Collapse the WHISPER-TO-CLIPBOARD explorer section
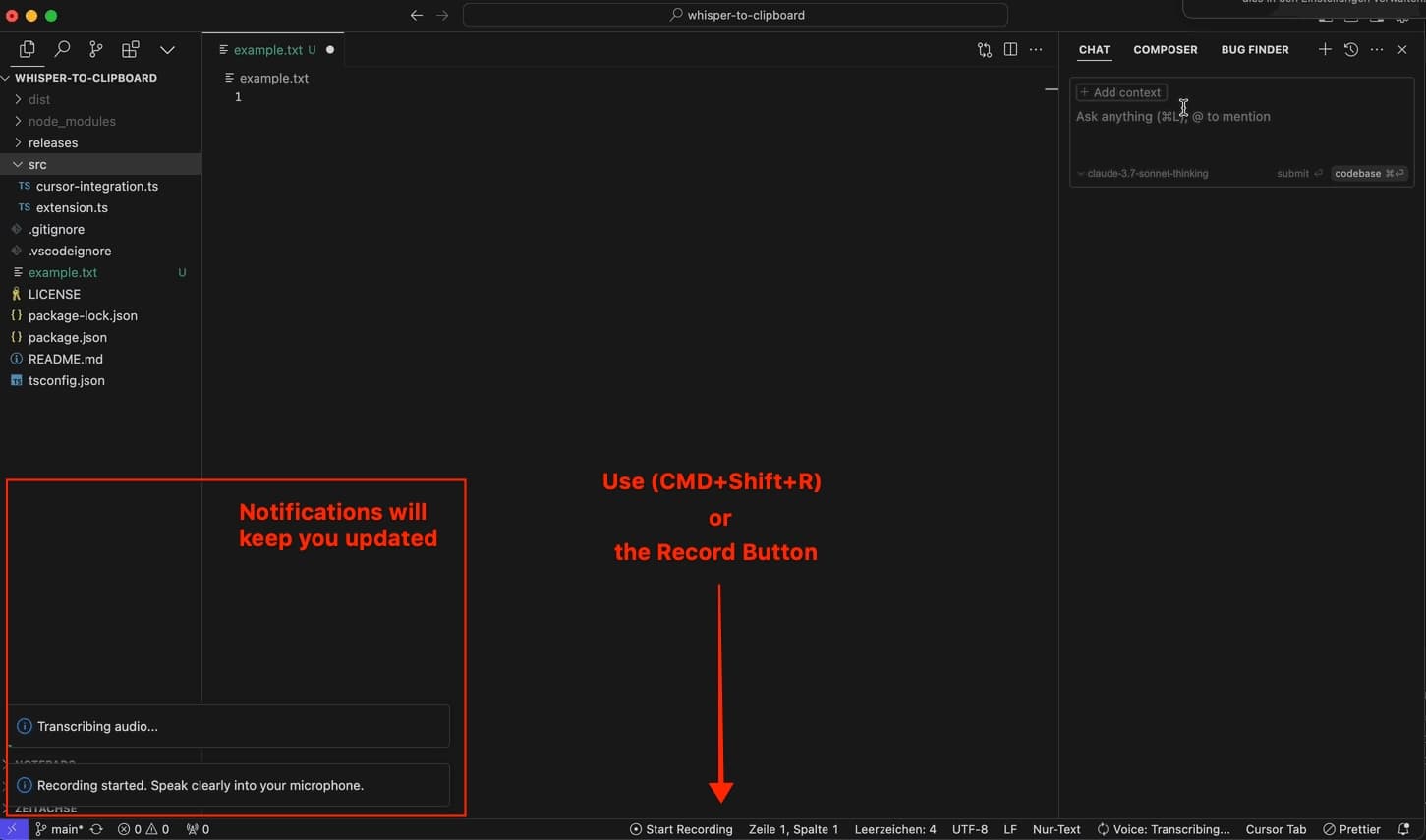This screenshot has width=1426, height=840. pos(86,78)
